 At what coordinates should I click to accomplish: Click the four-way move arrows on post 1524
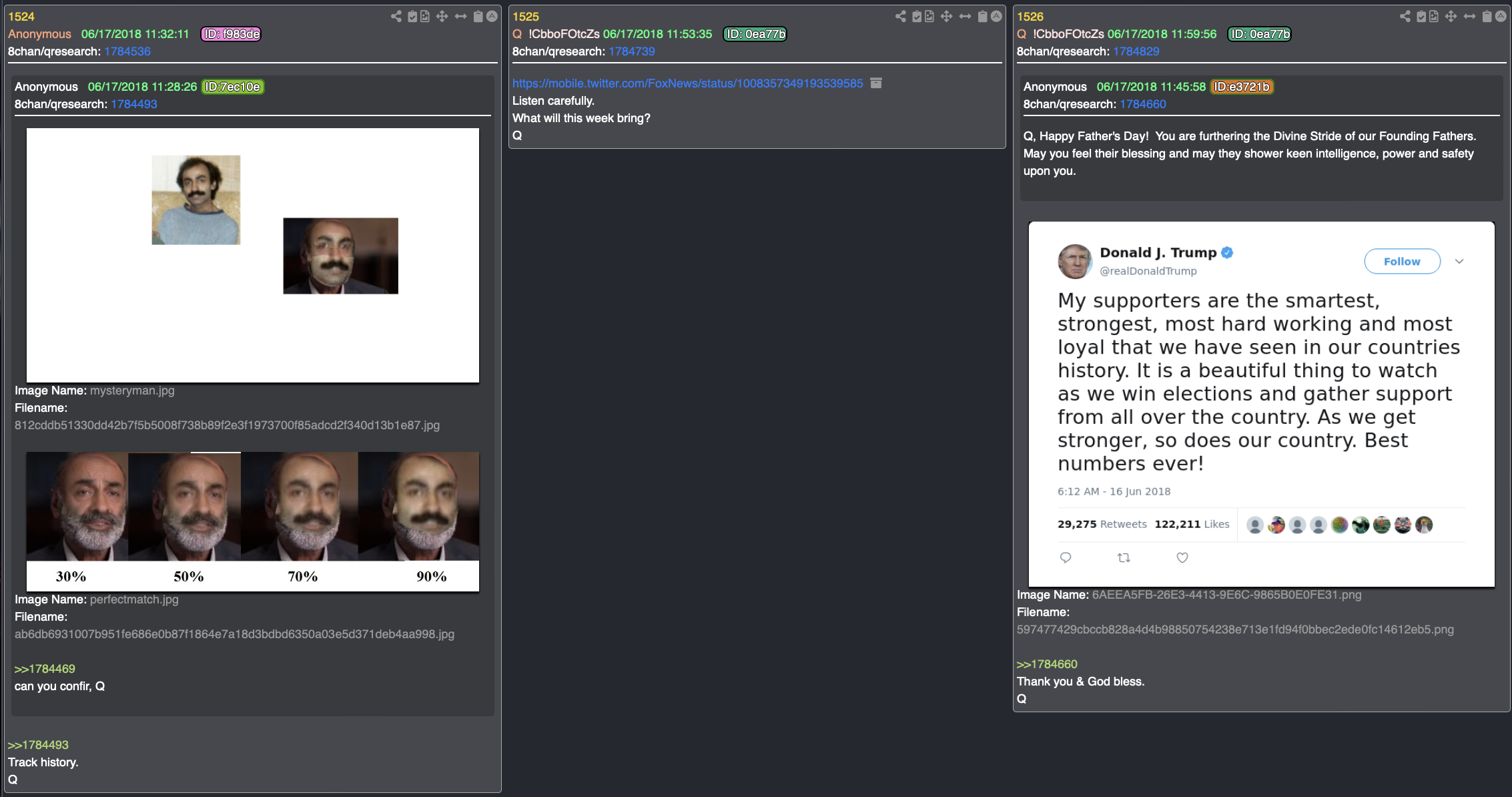coord(442,17)
